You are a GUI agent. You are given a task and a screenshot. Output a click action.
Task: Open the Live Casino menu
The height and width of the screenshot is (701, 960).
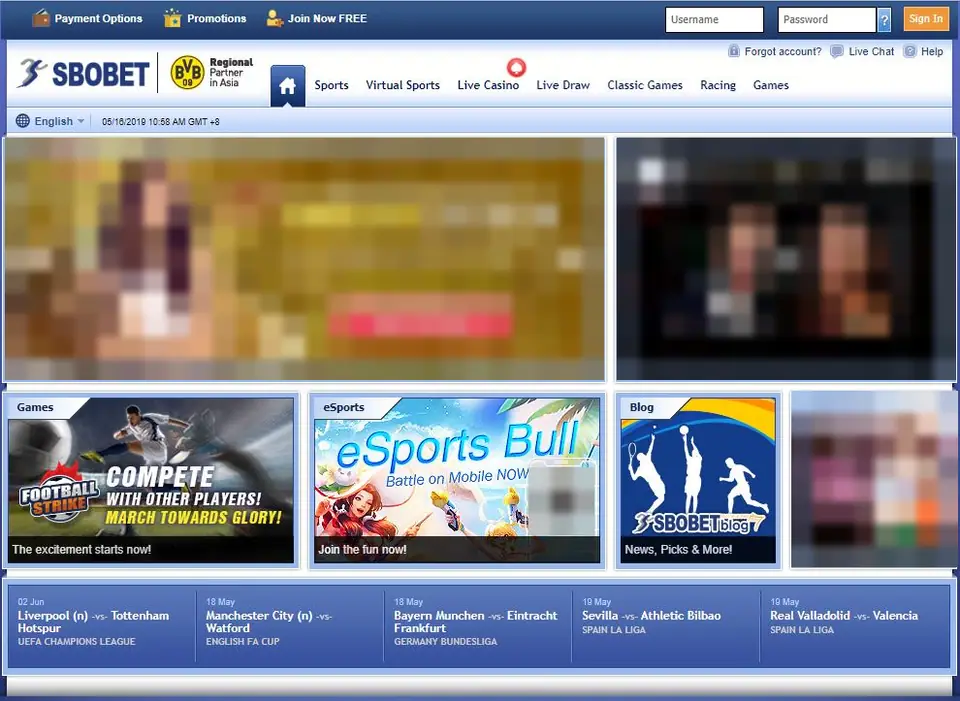coord(488,85)
